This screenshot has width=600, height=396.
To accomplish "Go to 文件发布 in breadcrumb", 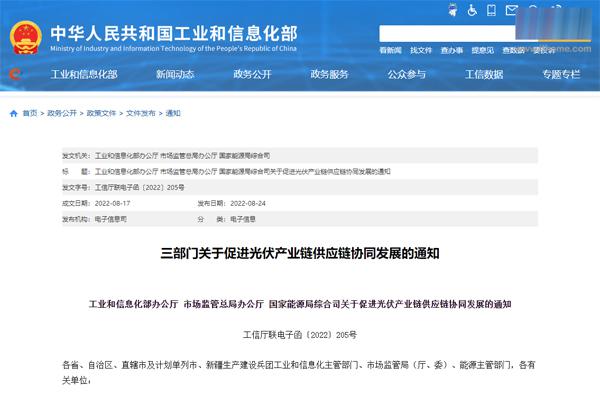I will (141, 113).
